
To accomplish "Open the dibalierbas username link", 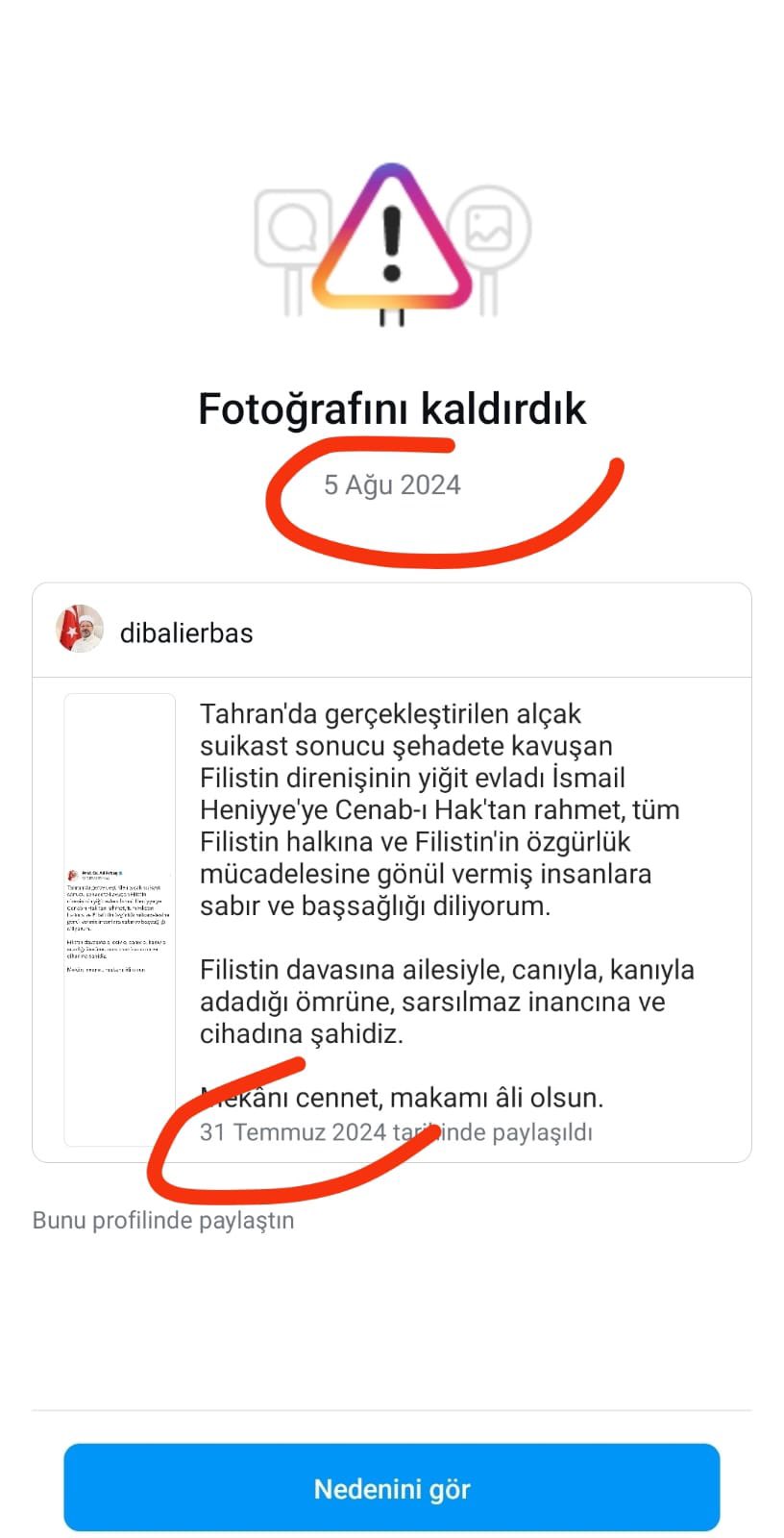I will 186,633.
